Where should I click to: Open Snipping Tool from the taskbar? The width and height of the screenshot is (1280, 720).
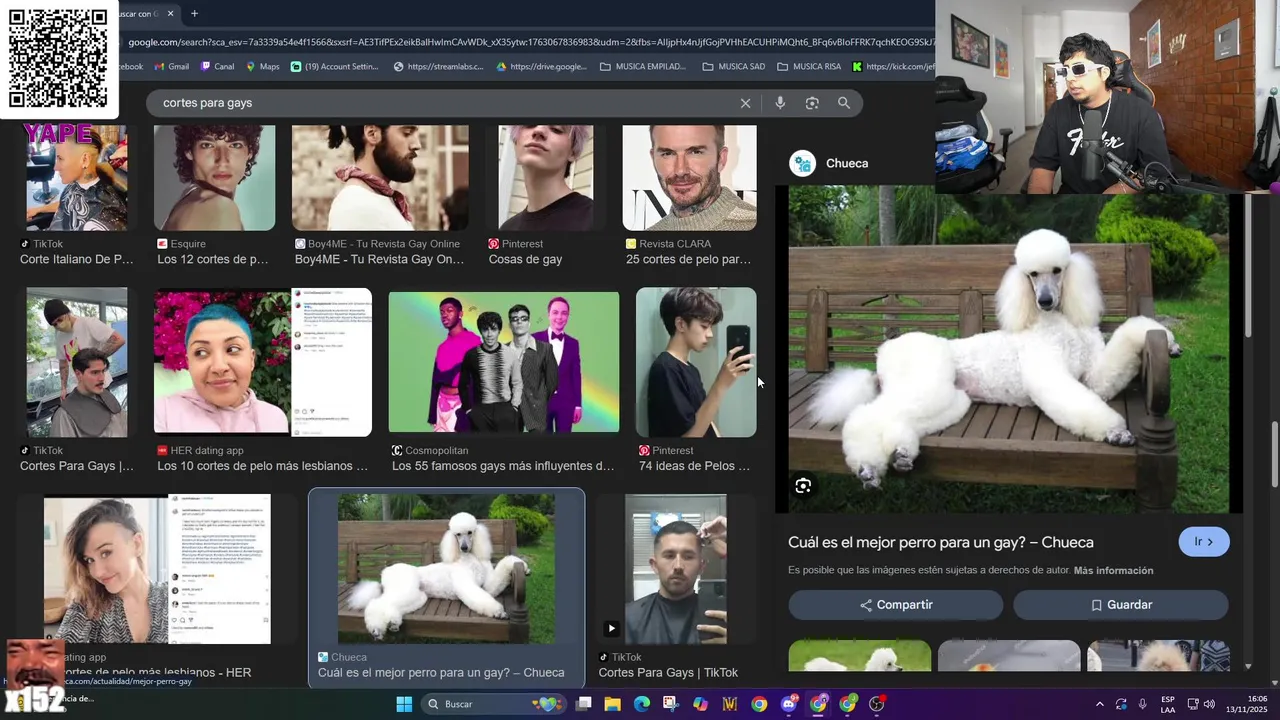(670, 704)
